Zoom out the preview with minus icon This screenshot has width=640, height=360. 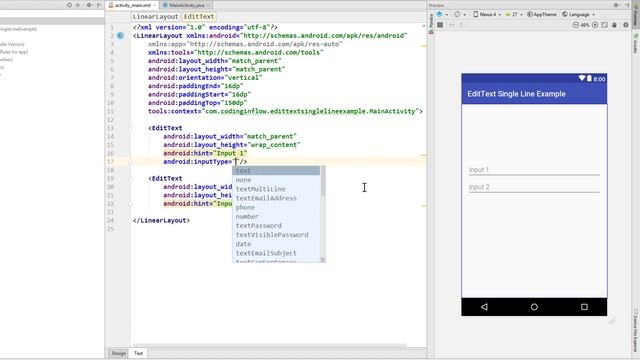tap(576, 25)
